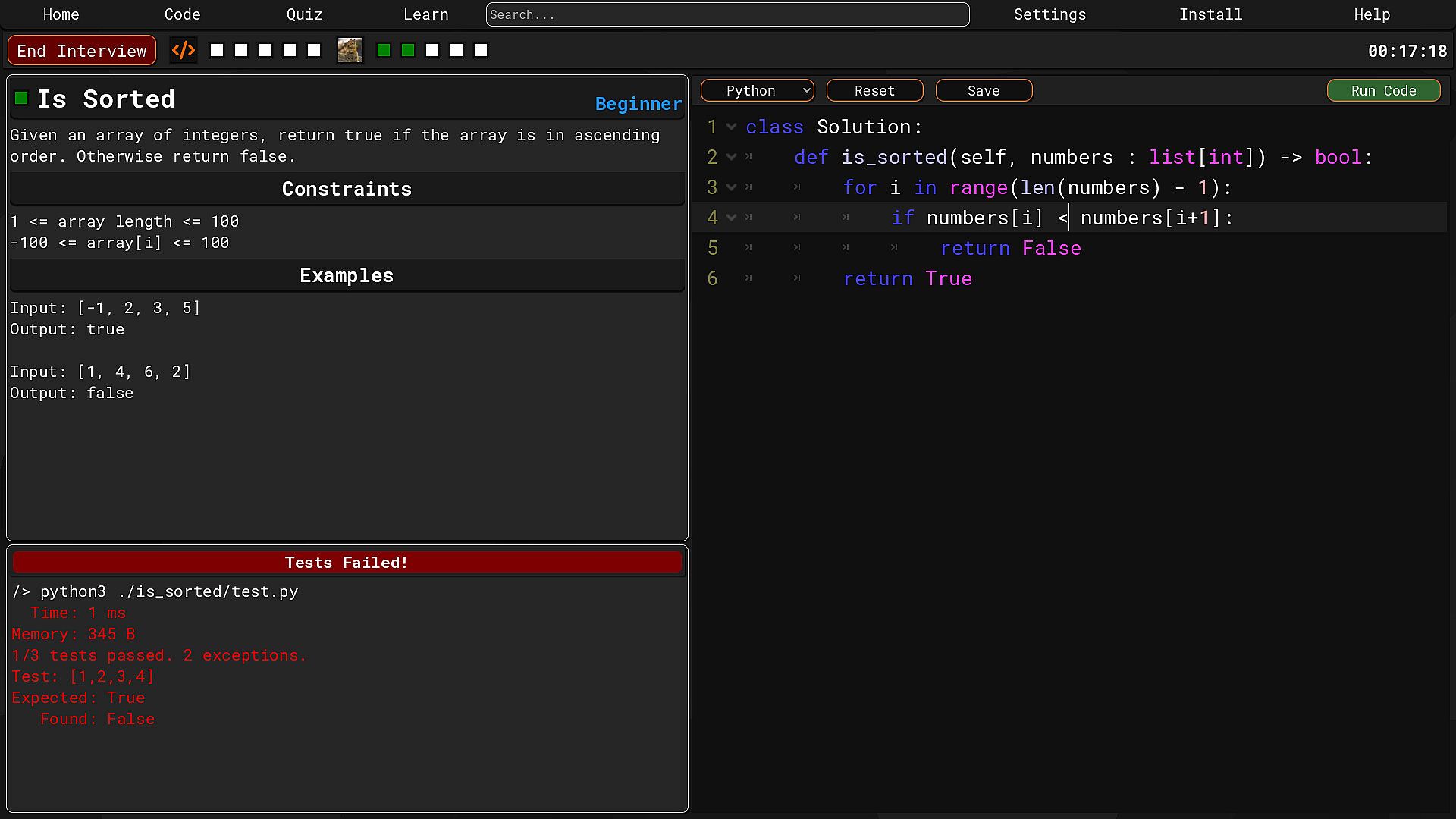The height and width of the screenshot is (819, 1456).
Task: Click the Reset button
Action: (874, 91)
